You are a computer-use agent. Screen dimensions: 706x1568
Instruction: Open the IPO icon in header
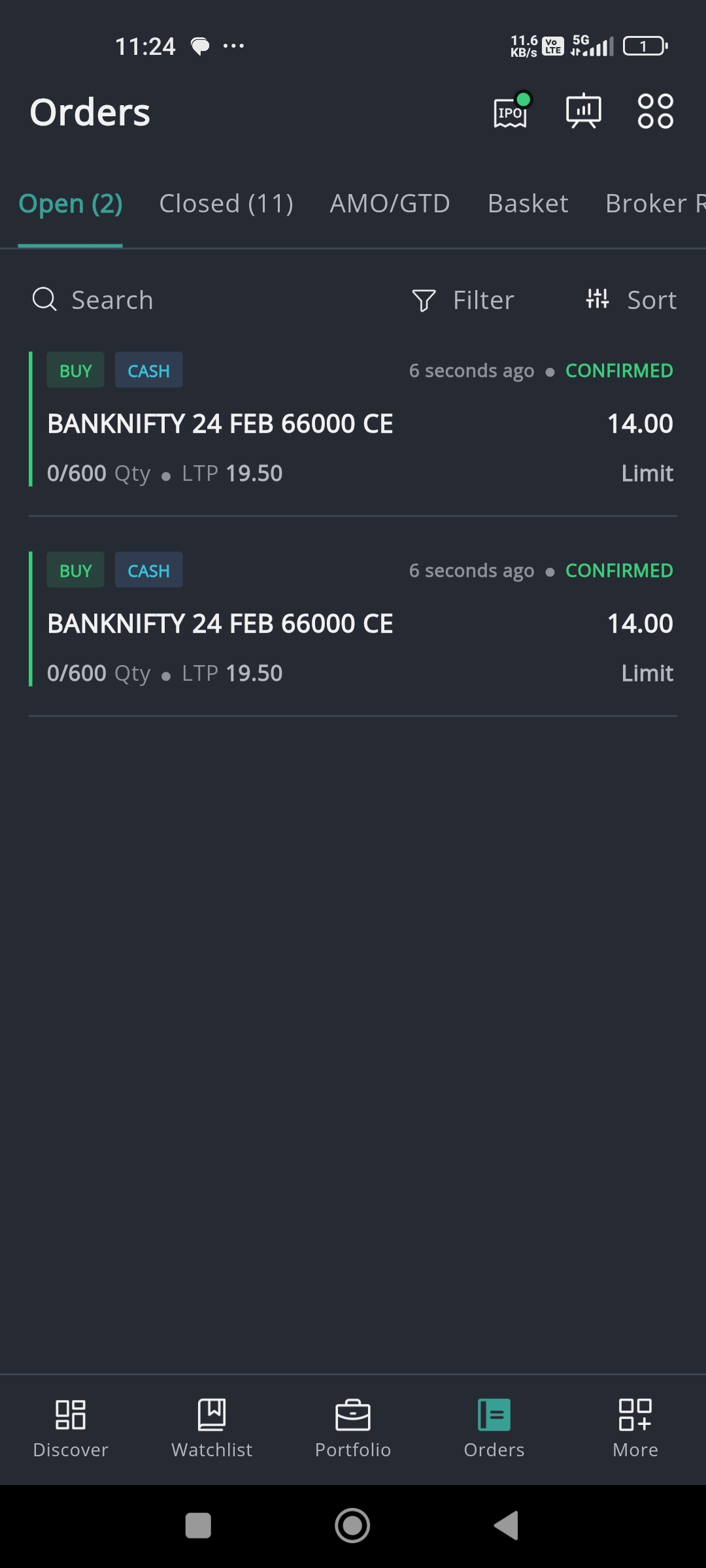point(511,112)
